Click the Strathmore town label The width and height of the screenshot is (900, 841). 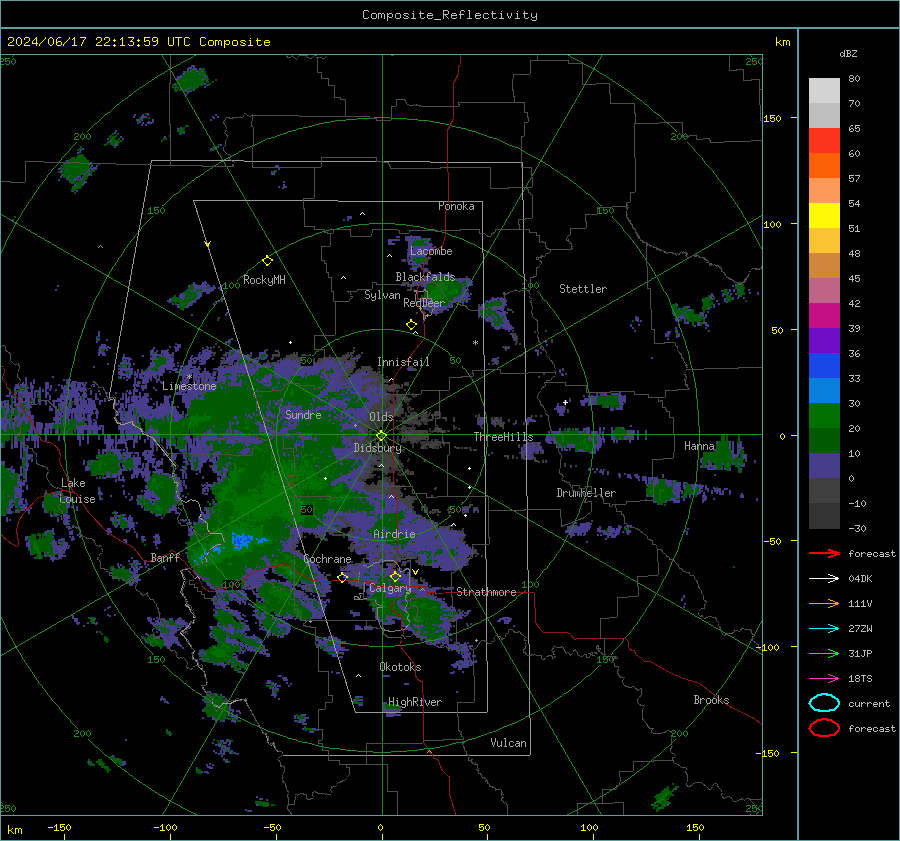pos(486,592)
